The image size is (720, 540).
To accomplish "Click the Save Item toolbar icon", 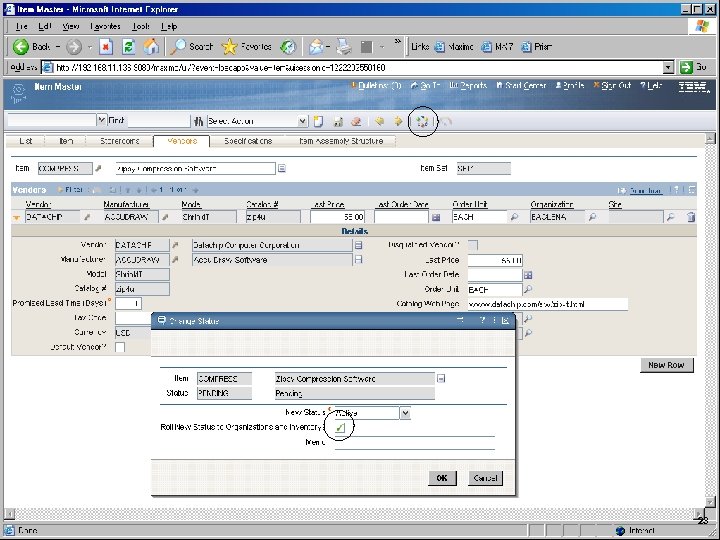I will pyautogui.click(x=338, y=121).
